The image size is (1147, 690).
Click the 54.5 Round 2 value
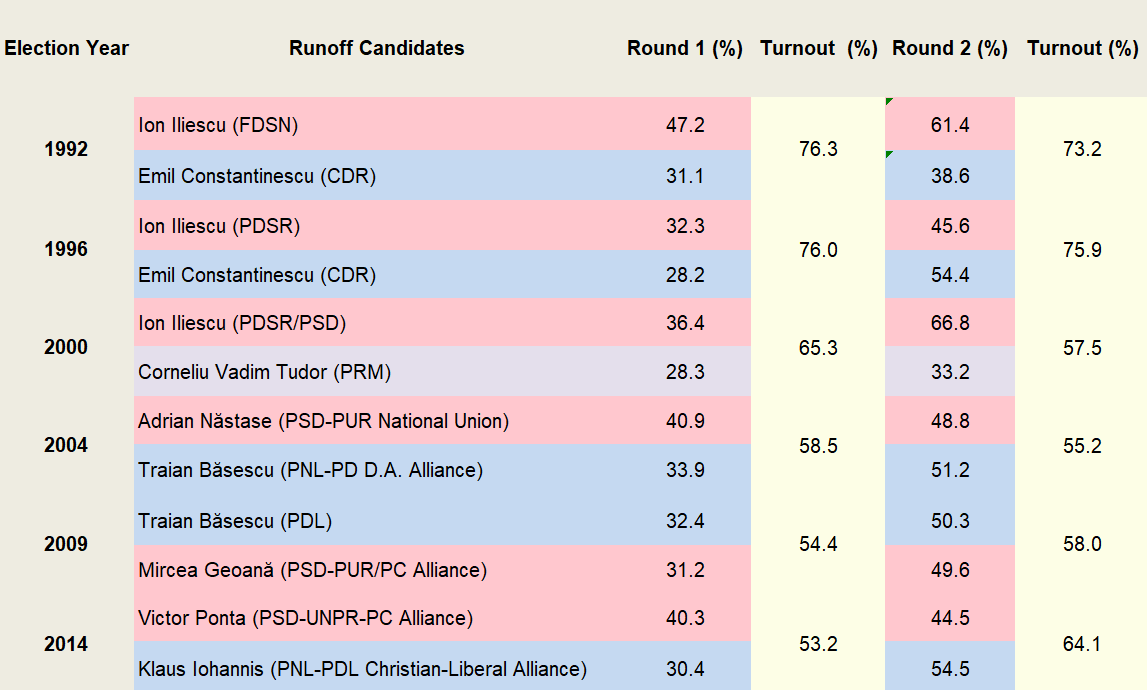pos(949,669)
